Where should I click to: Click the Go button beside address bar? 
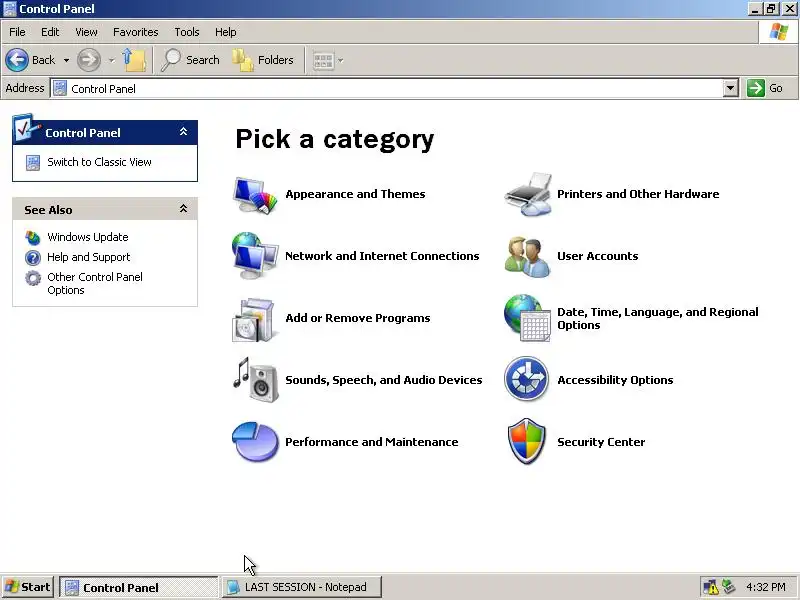click(x=765, y=88)
